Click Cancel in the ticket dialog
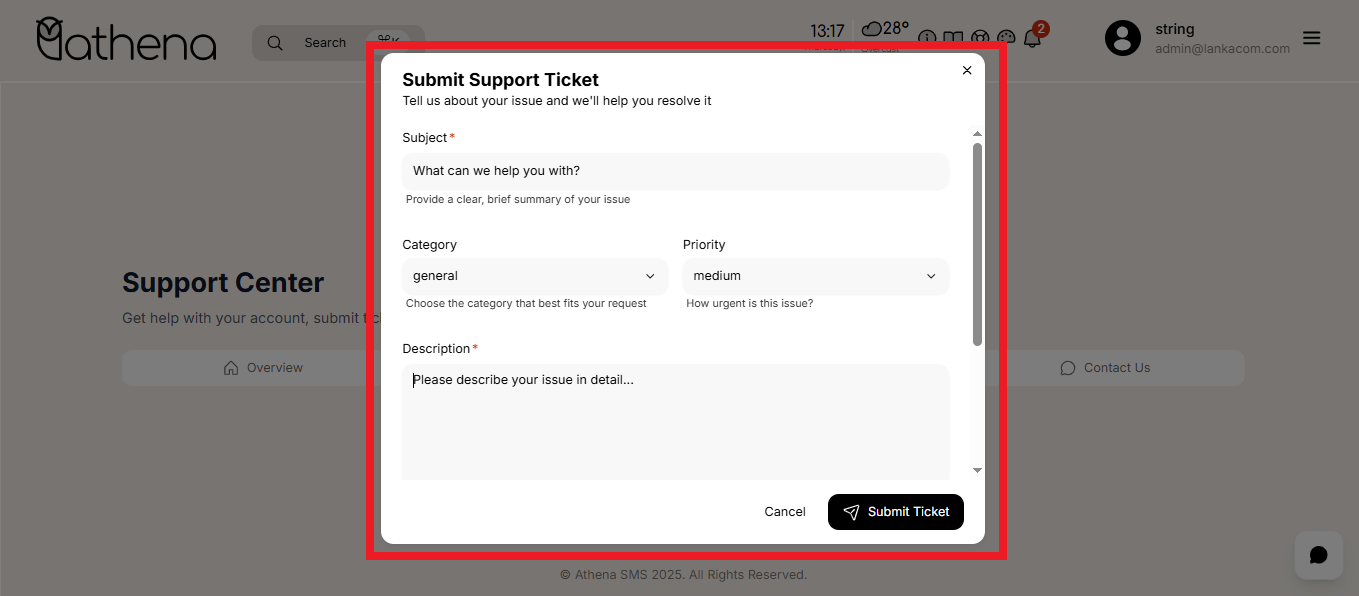The width and height of the screenshot is (1359, 596). click(x=784, y=512)
